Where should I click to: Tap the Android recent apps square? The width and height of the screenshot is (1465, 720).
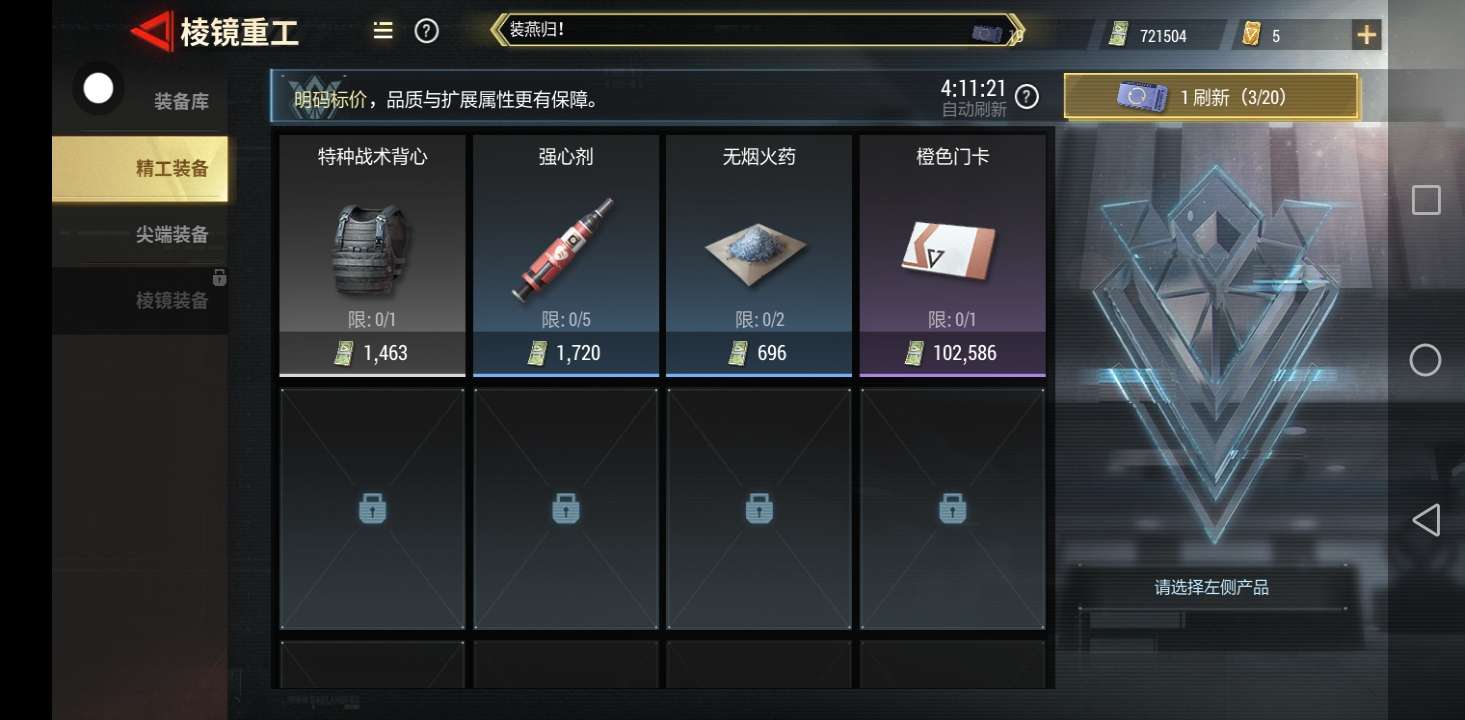point(1426,200)
